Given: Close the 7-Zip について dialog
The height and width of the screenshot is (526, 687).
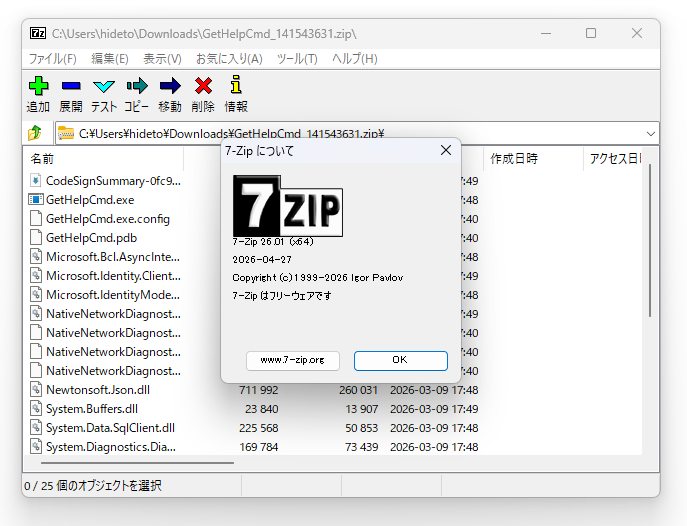Looking at the screenshot, I should (x=446, y=150).
